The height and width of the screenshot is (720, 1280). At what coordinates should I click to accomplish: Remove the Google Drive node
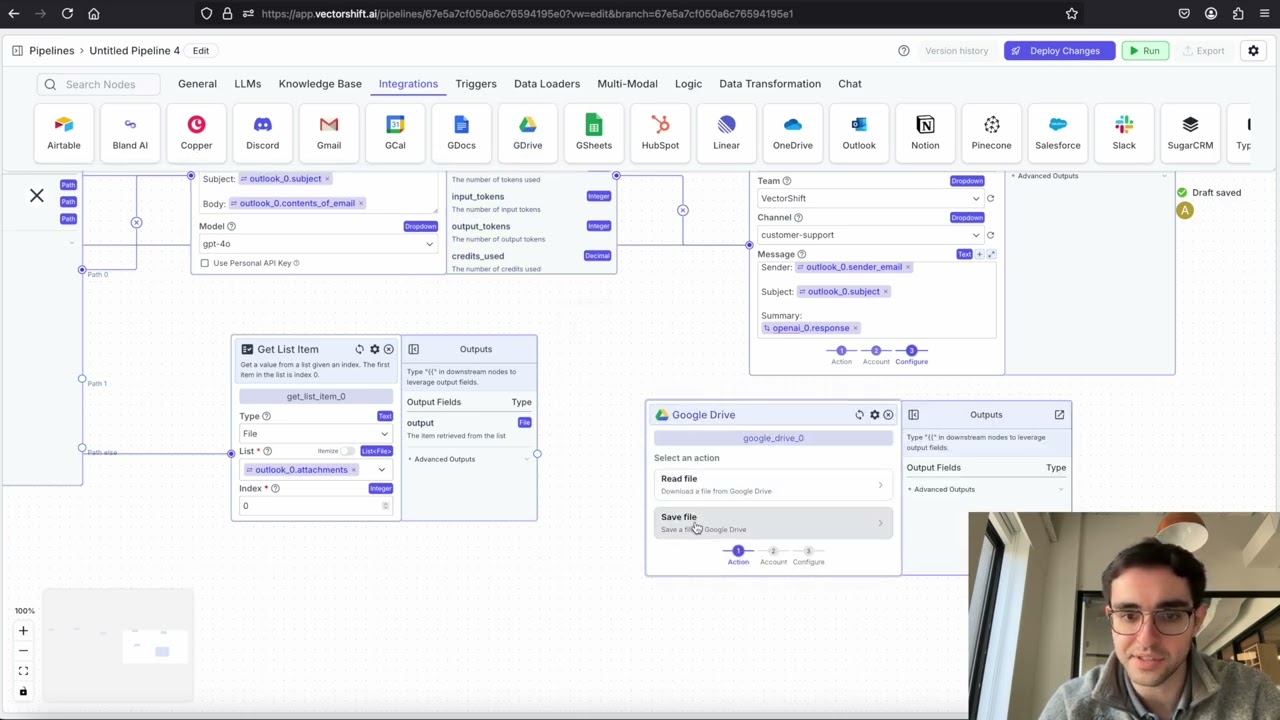pyautogui.click(x=888, y=415)
